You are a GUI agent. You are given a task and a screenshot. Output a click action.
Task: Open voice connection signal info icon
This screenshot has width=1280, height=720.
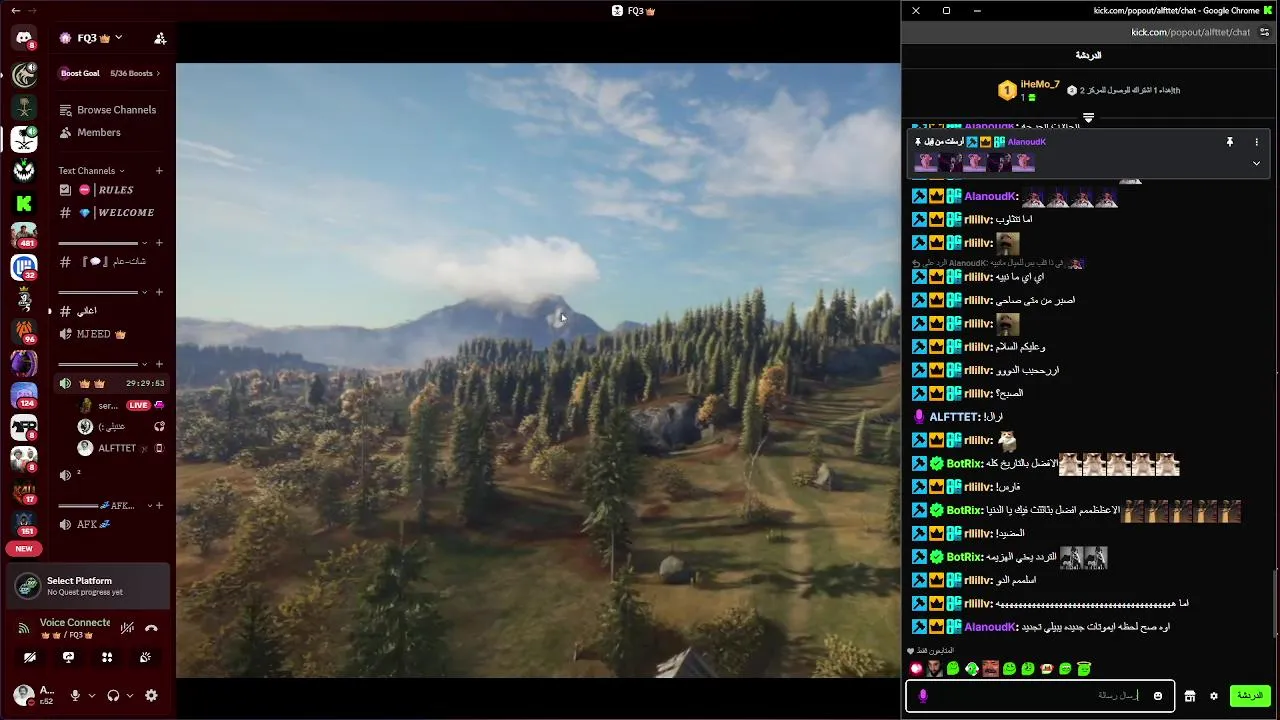[23, 628]
